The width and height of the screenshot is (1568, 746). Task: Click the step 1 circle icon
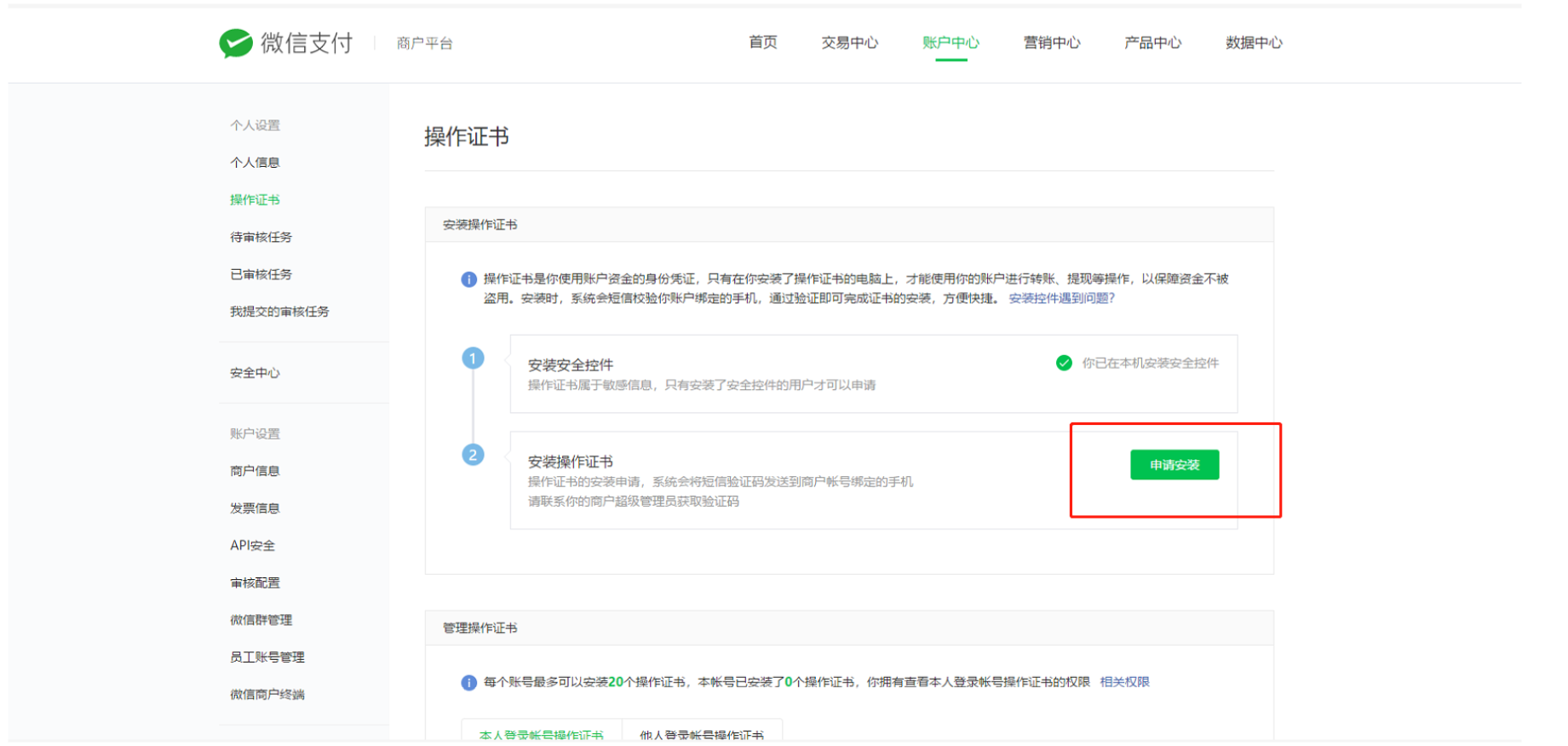click(473, 359)
